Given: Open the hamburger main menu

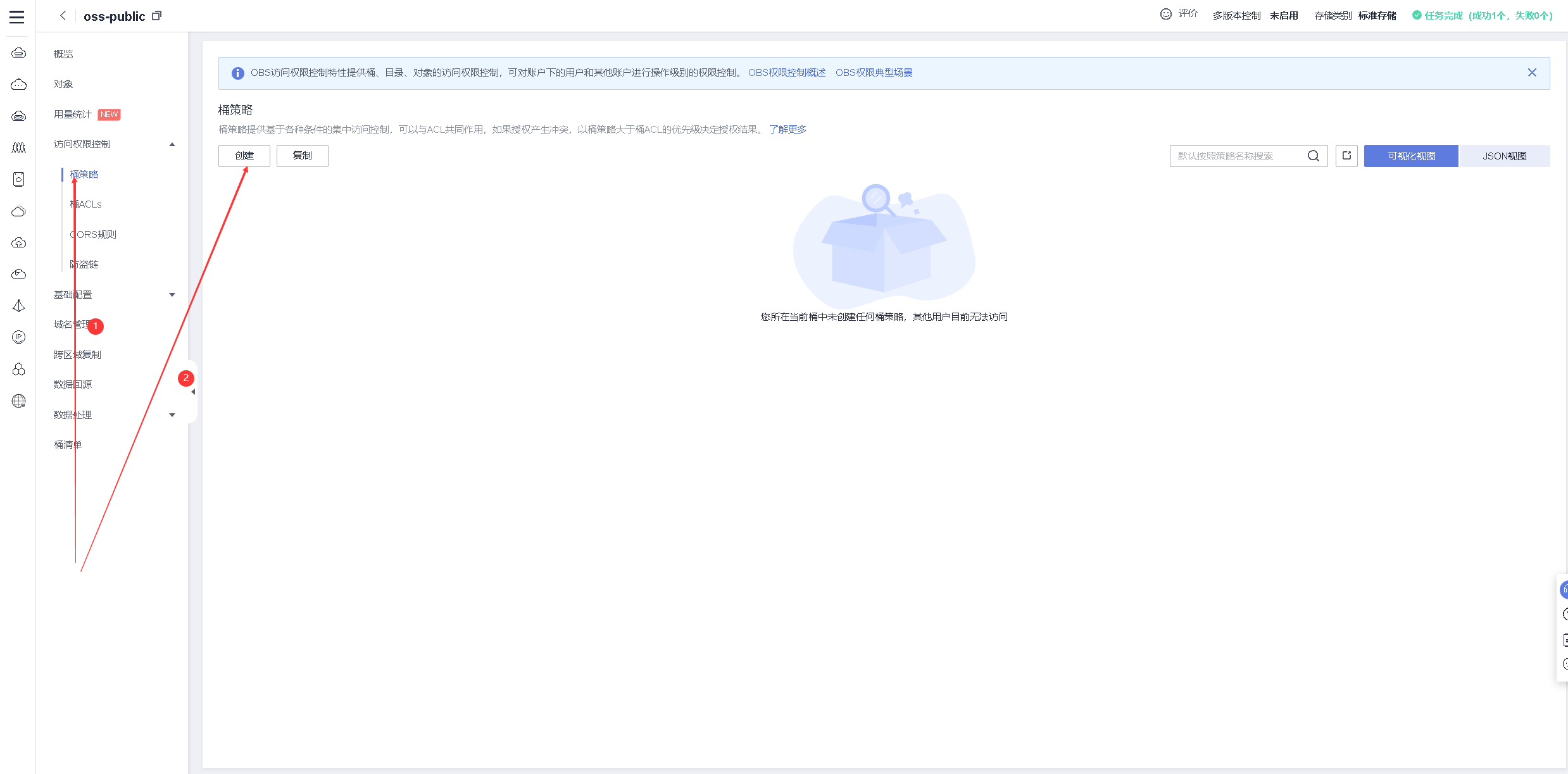Looking at the screenshot, I should (x=17, y=17).
